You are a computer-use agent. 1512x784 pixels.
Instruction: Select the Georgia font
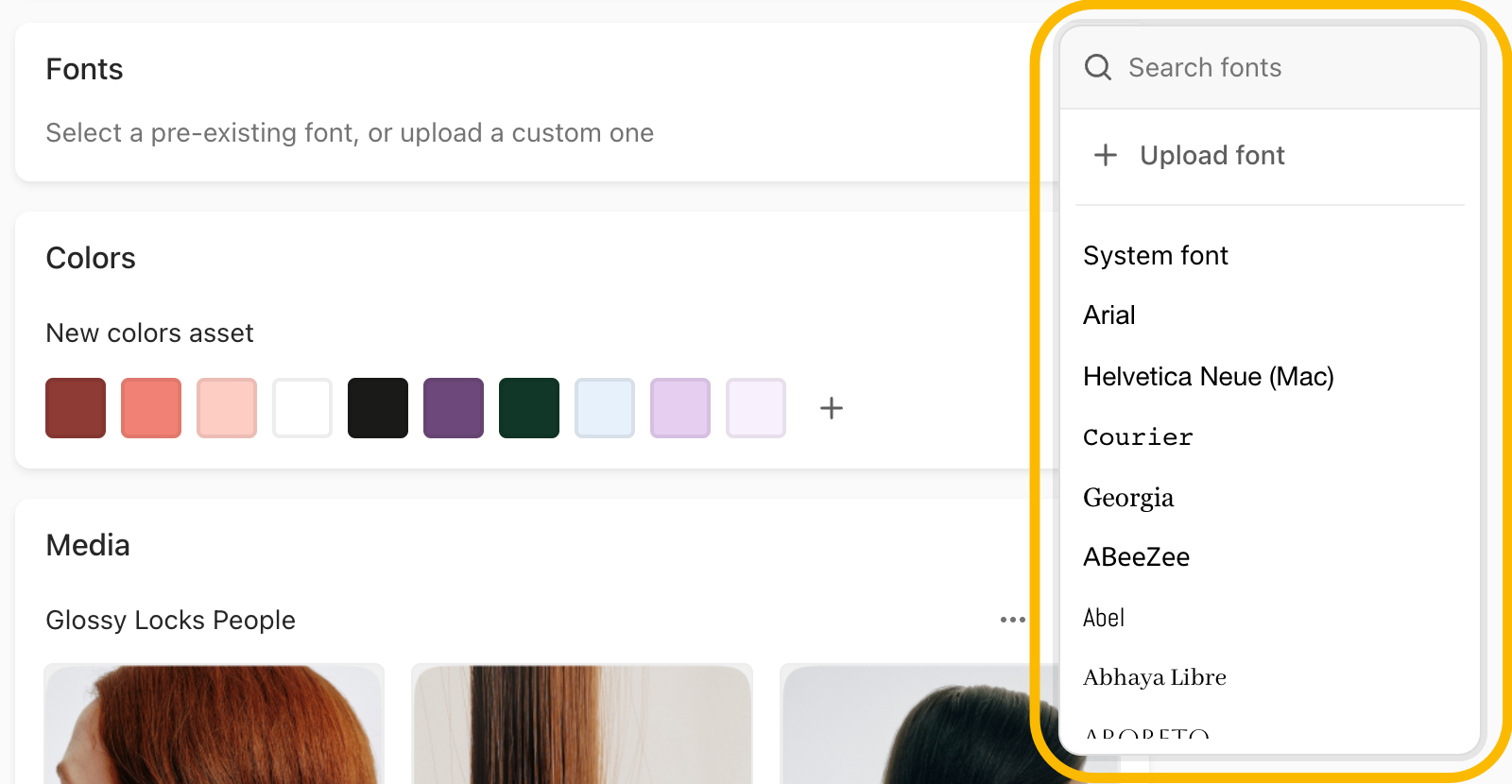point(1128,497)
